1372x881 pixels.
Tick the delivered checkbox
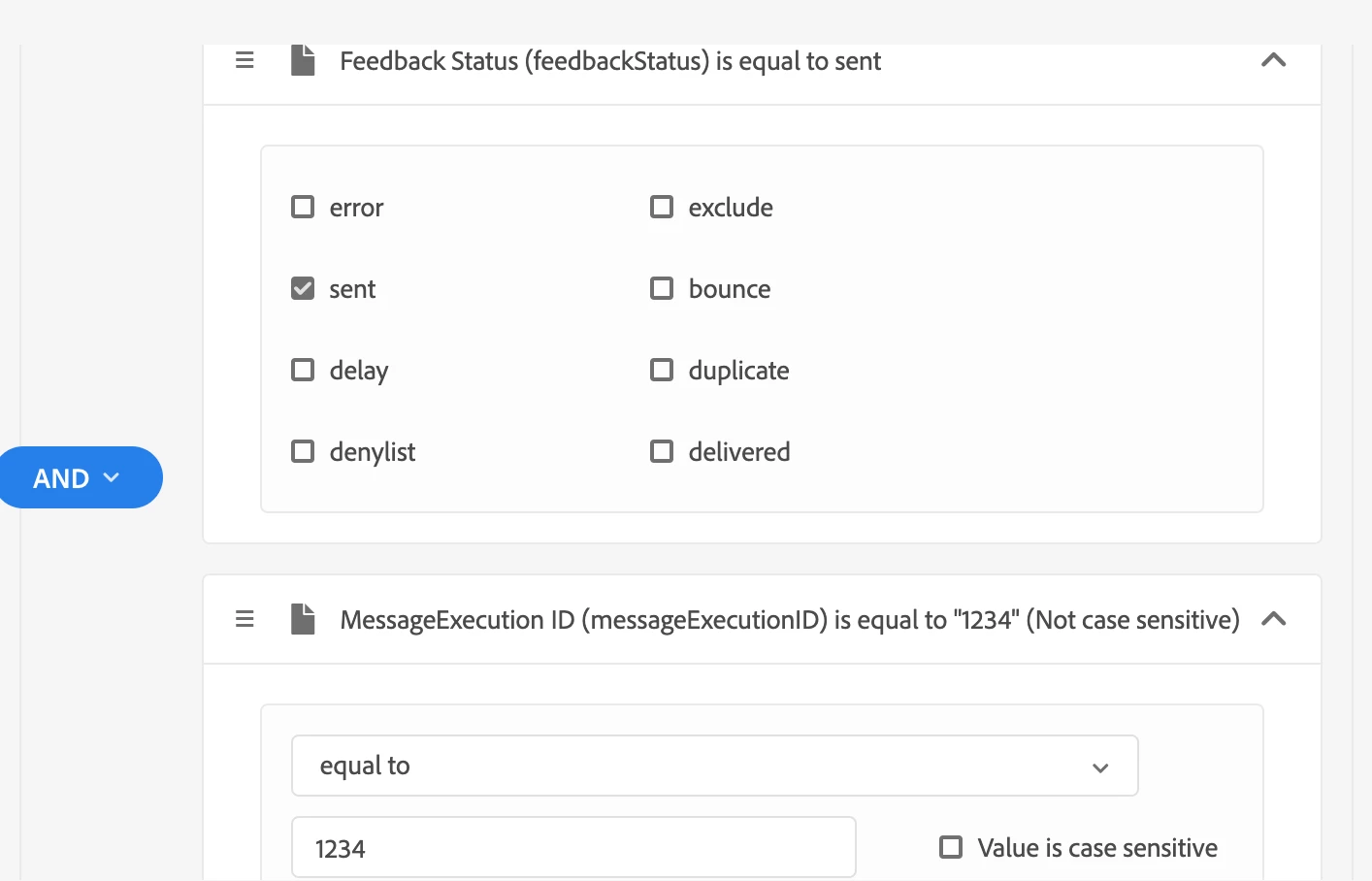coord(662,451)
